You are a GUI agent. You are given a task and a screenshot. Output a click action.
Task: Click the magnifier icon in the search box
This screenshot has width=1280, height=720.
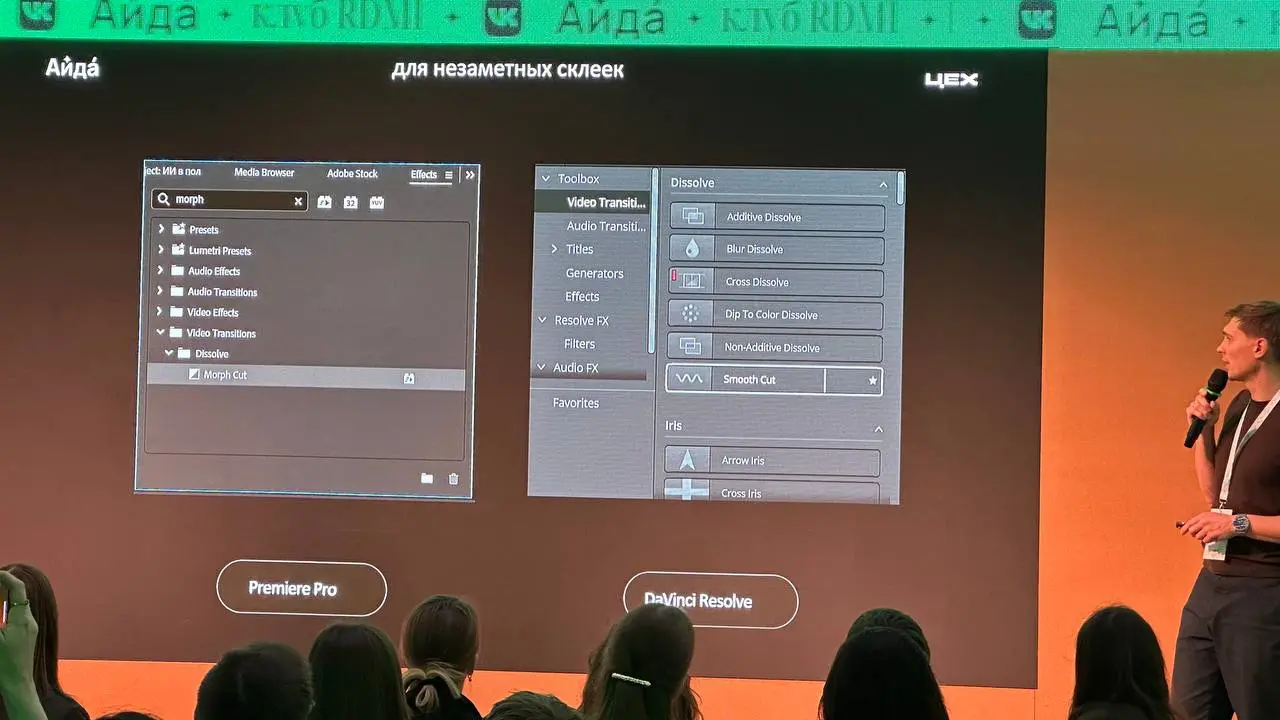(x=164, y=200)
